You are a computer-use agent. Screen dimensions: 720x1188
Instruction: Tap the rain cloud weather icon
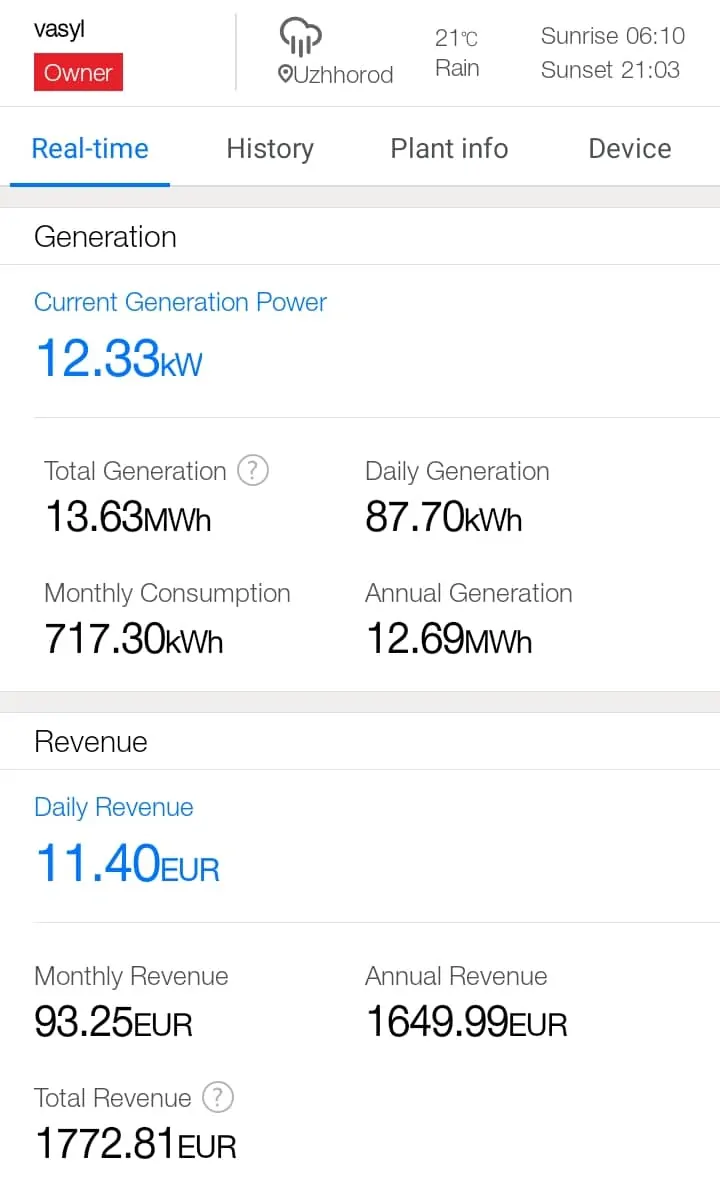pos(300,37)
